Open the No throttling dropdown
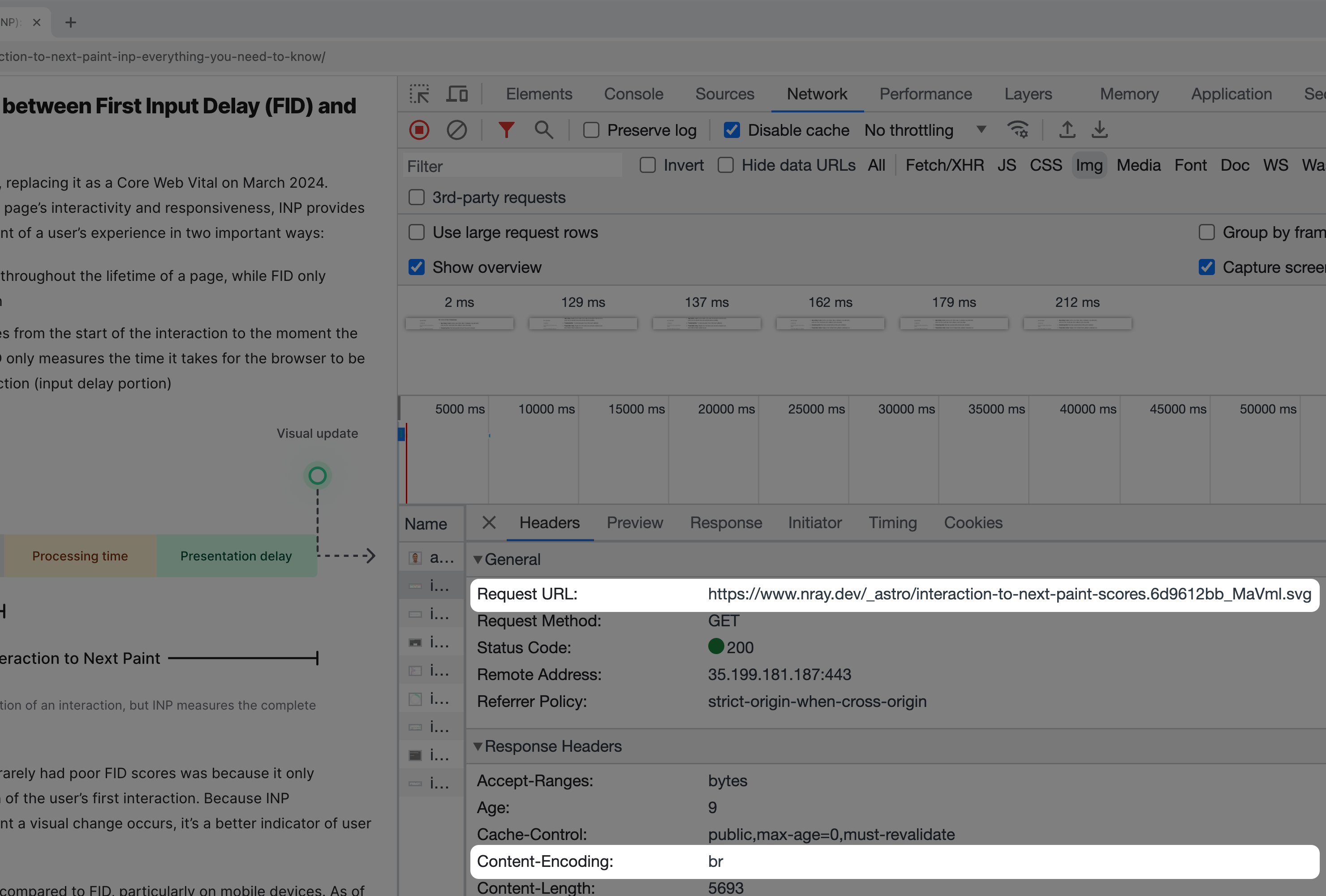Viewport: 1326px width, 896px height. 925,130
